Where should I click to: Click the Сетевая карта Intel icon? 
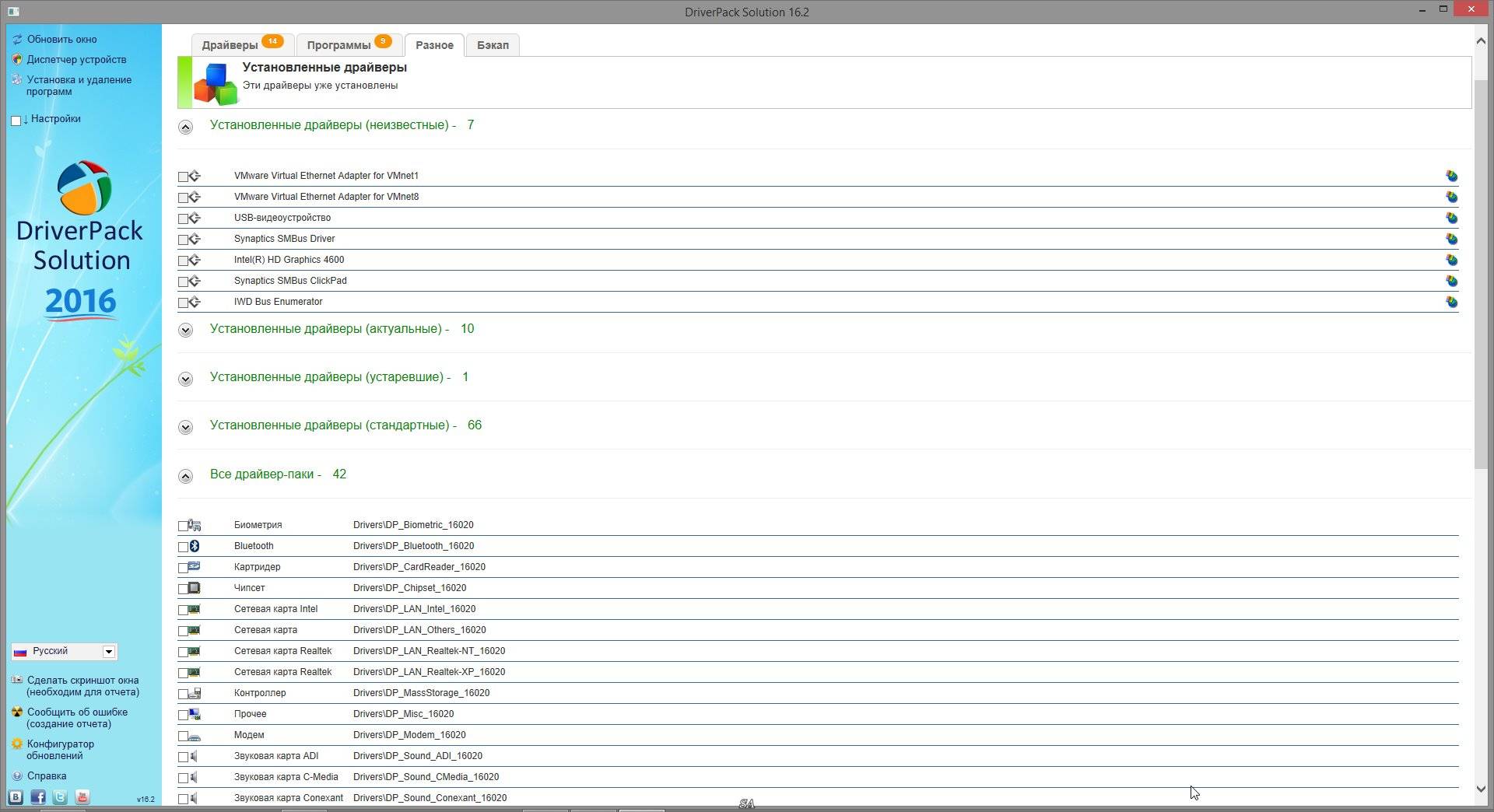pos(195,609)
